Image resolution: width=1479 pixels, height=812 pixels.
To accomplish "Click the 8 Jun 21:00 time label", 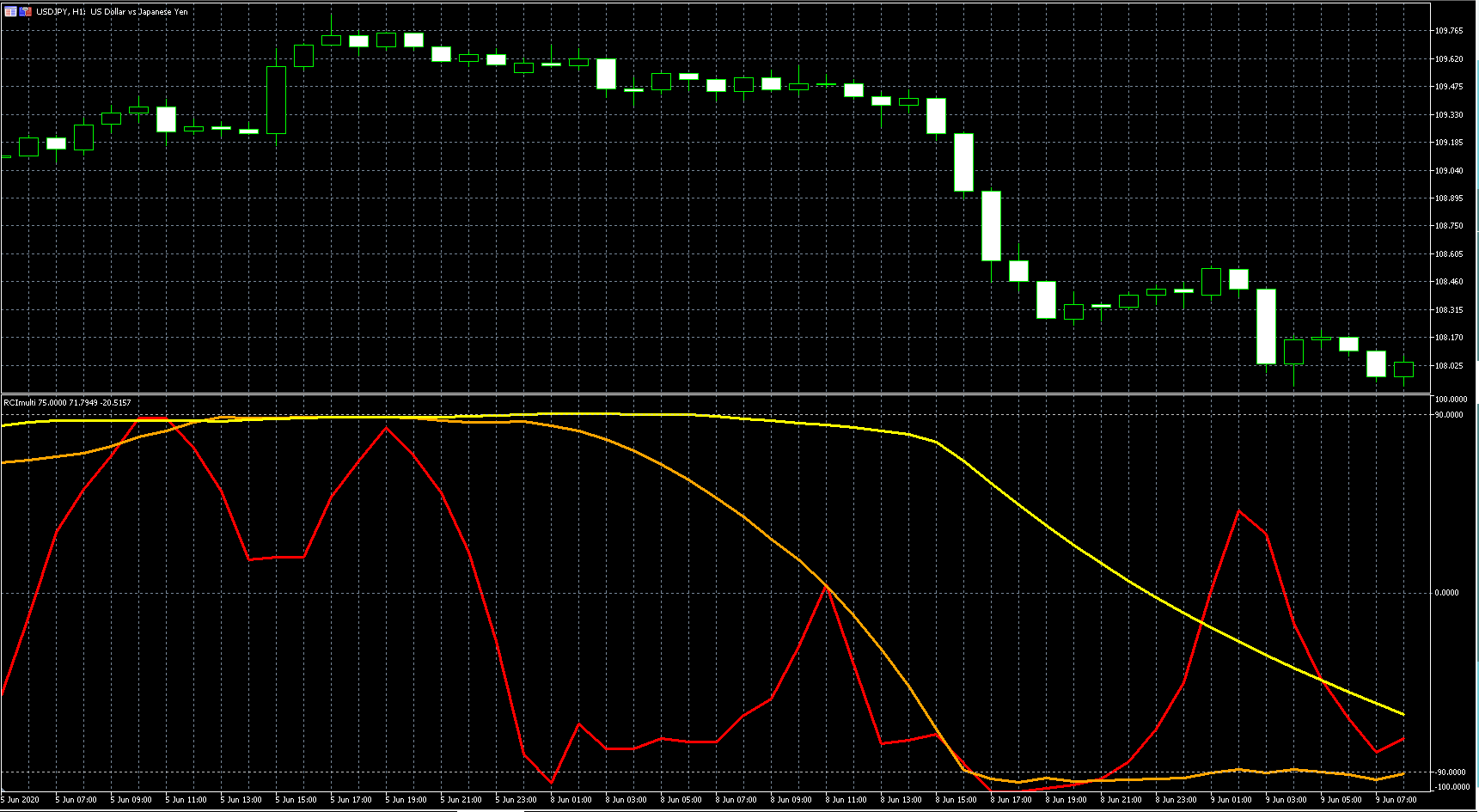I will [1121, 800].
